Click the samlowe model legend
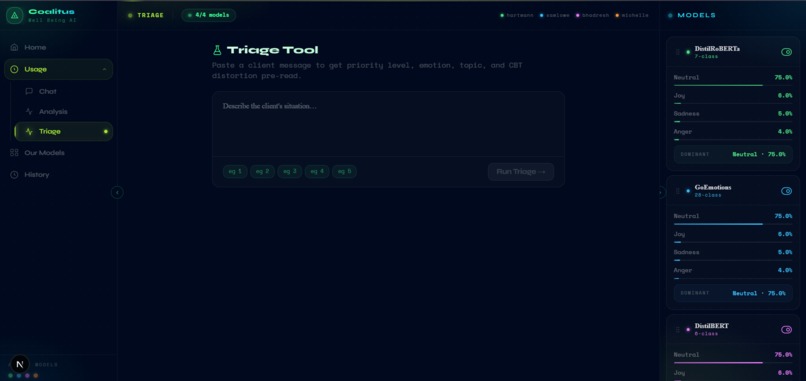Image resolution: width=806 pixels, height=381 pixels. 555,15
